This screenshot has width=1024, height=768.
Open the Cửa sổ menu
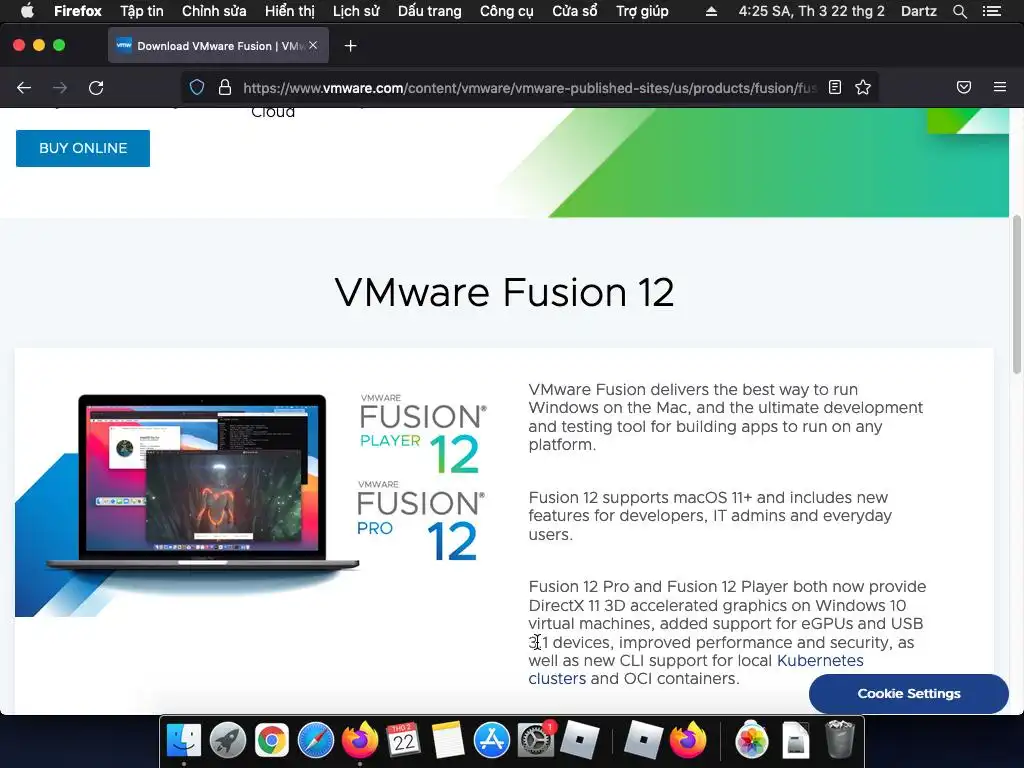(574, 11)
